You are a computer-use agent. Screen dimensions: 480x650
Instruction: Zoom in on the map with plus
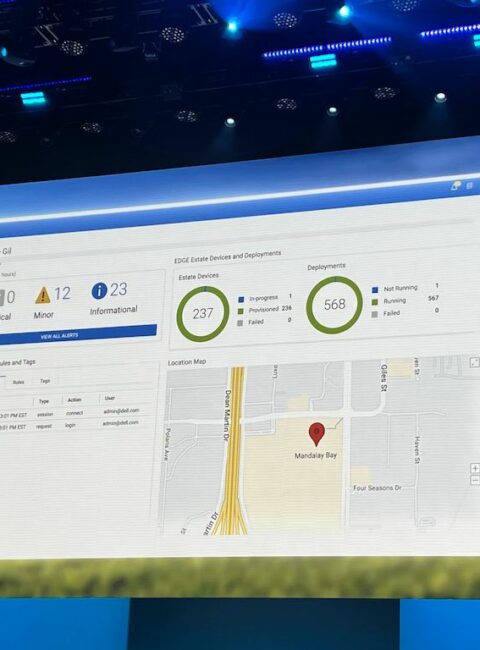click(475, 468)
